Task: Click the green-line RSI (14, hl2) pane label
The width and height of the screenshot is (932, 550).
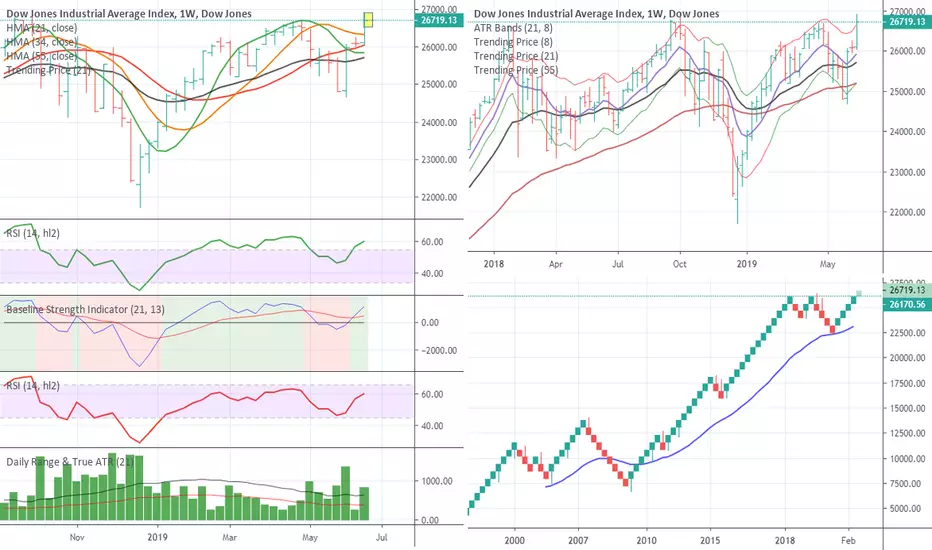Action: pos(33,233)
